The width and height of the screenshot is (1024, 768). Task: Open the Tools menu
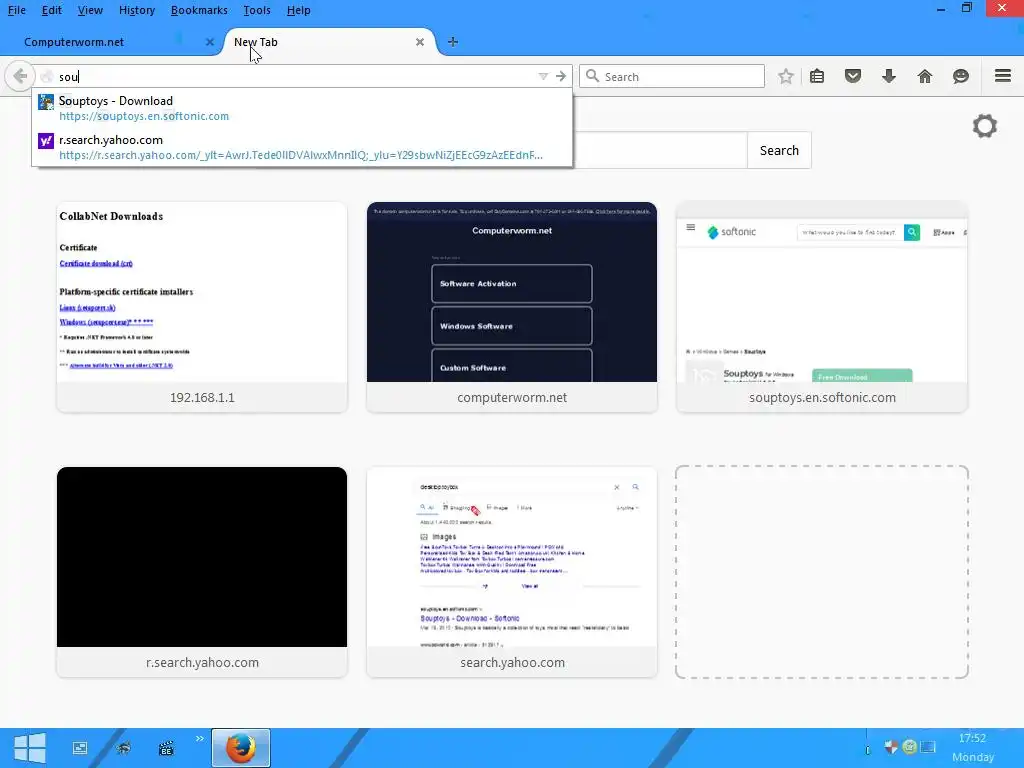pyautogui.click(x=257, y=10)
